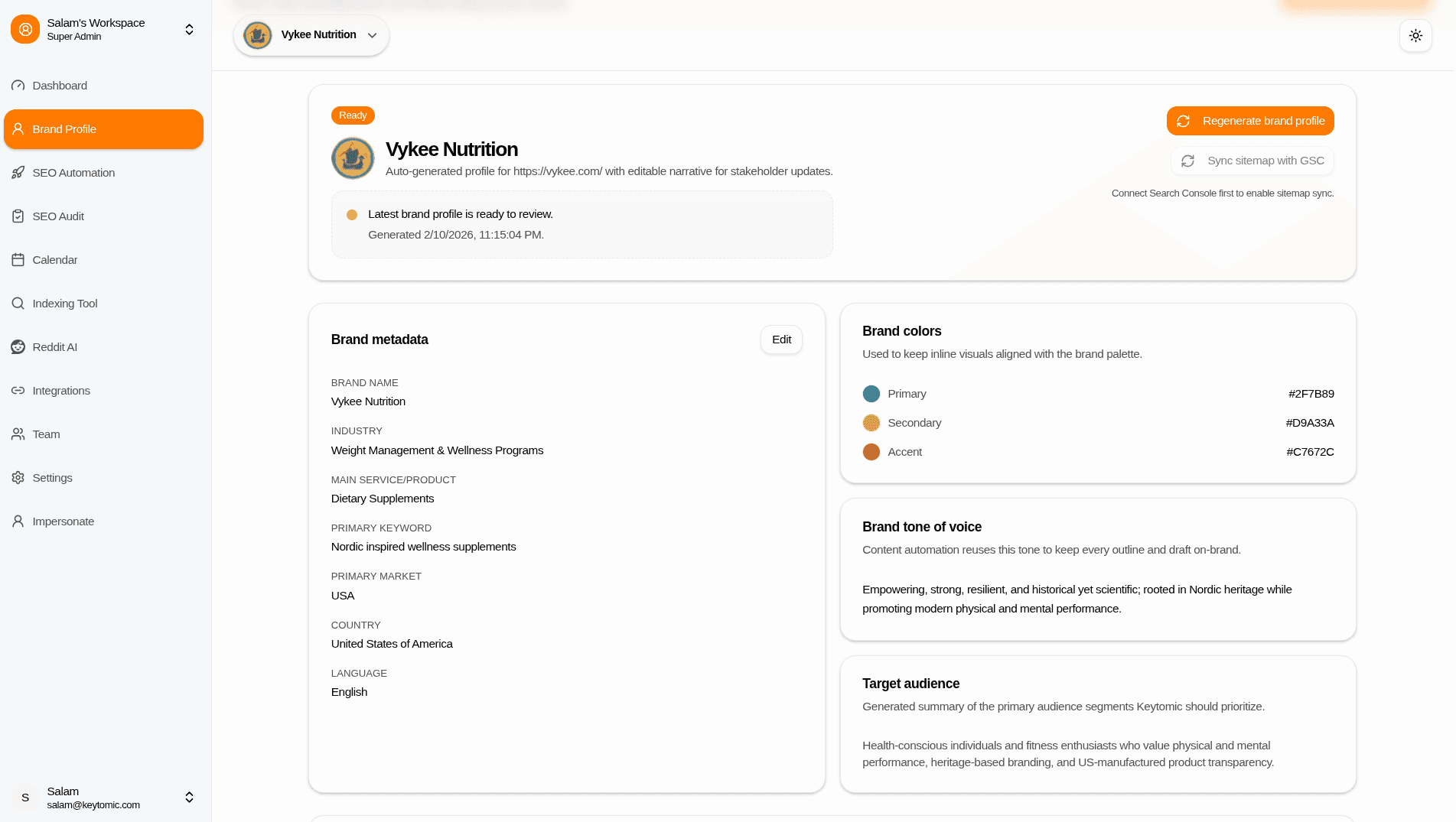The image size is (1456, 822).
Task: Click Regenerate brand profile
Action: click(1250, 120)
